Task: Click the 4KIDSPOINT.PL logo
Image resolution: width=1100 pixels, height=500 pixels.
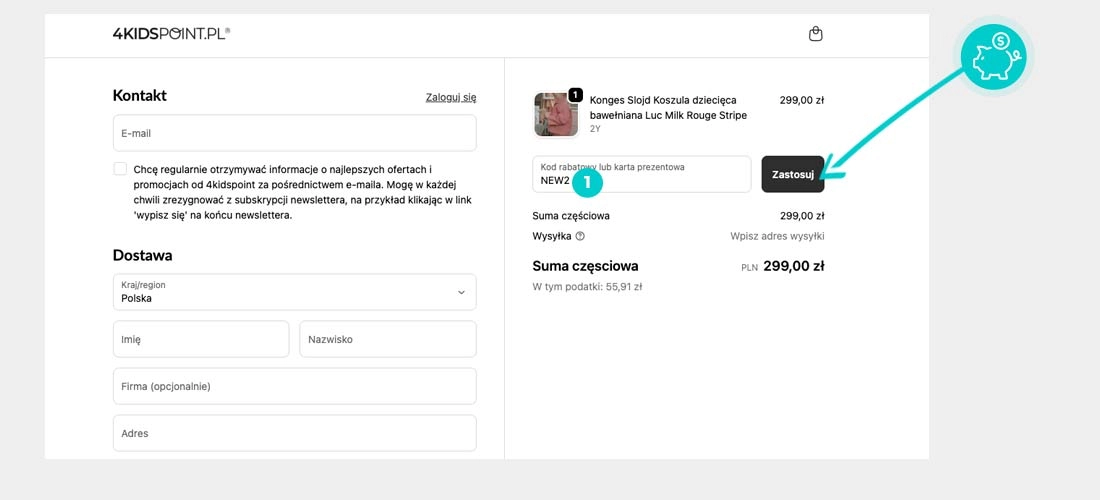Action: (171, 34)
